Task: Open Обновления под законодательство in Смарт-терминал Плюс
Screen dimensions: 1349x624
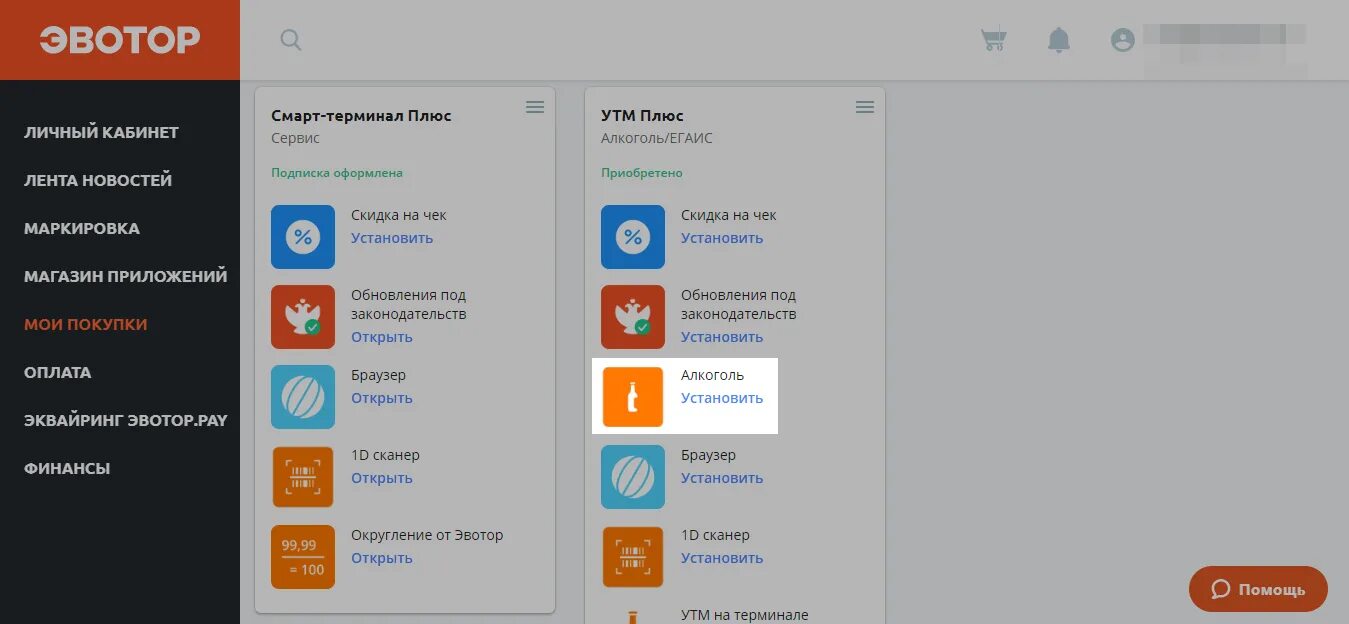Action: (x=382, y=337)
